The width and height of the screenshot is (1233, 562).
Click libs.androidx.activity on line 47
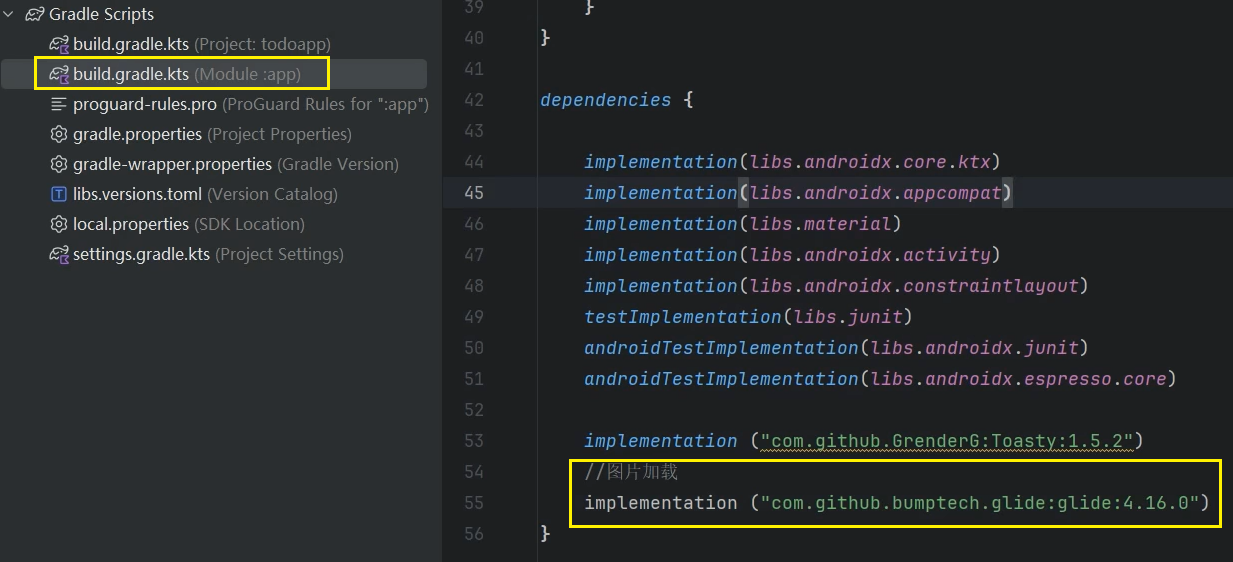coord(870,255)
